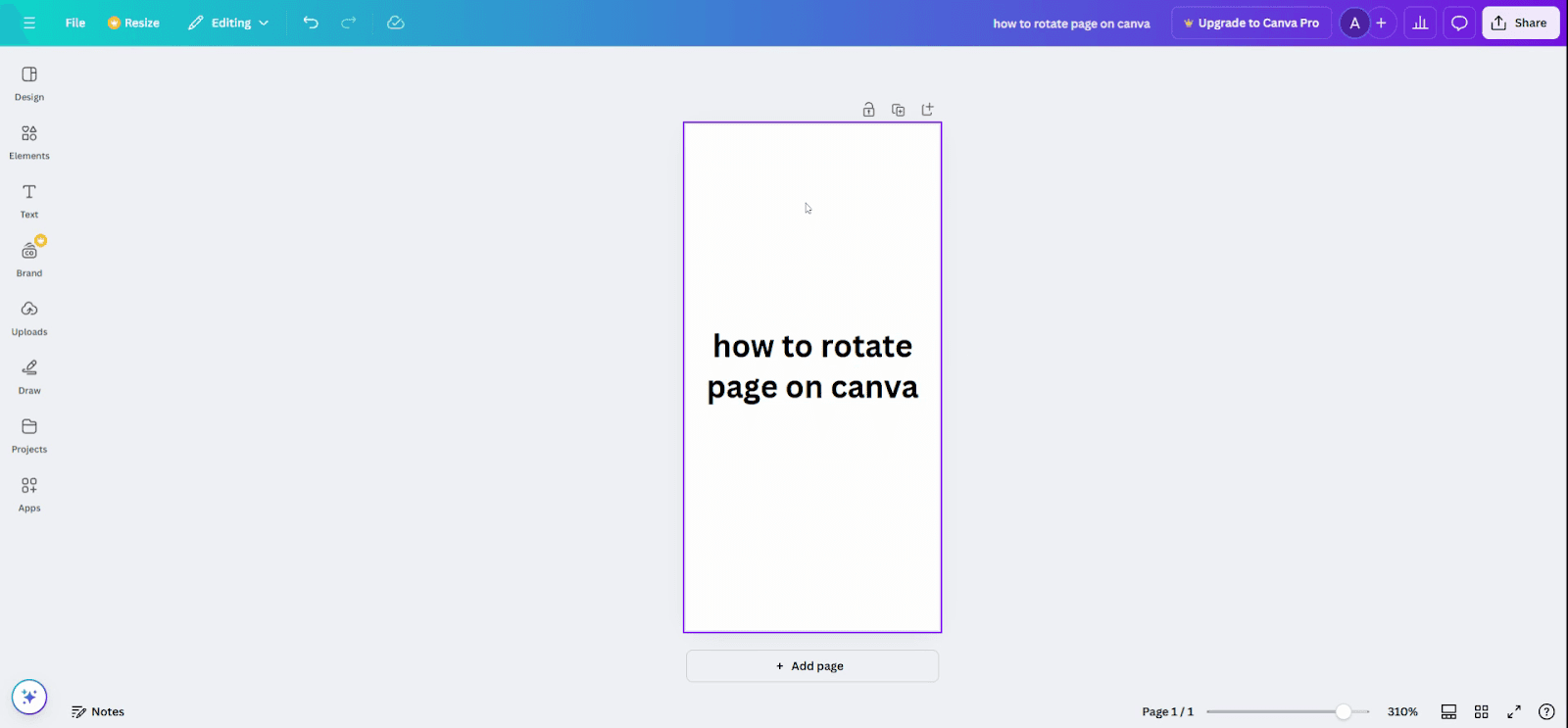The width and height of the screenshot is (1568, 728).
Task: Check cloud save status icon
Action: pyautogui.click(x=396, y=23)
